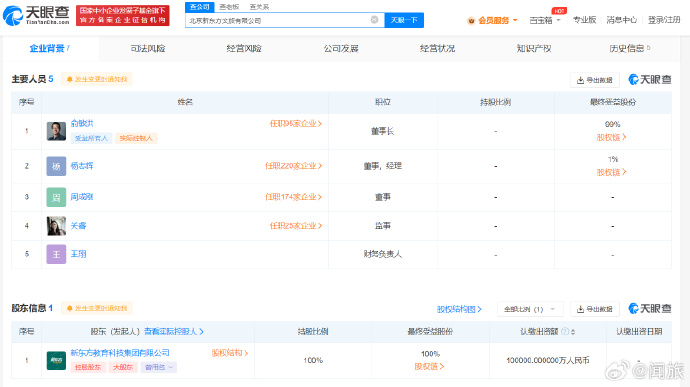Click the 控股股东 tag

(x=88, y=367)
